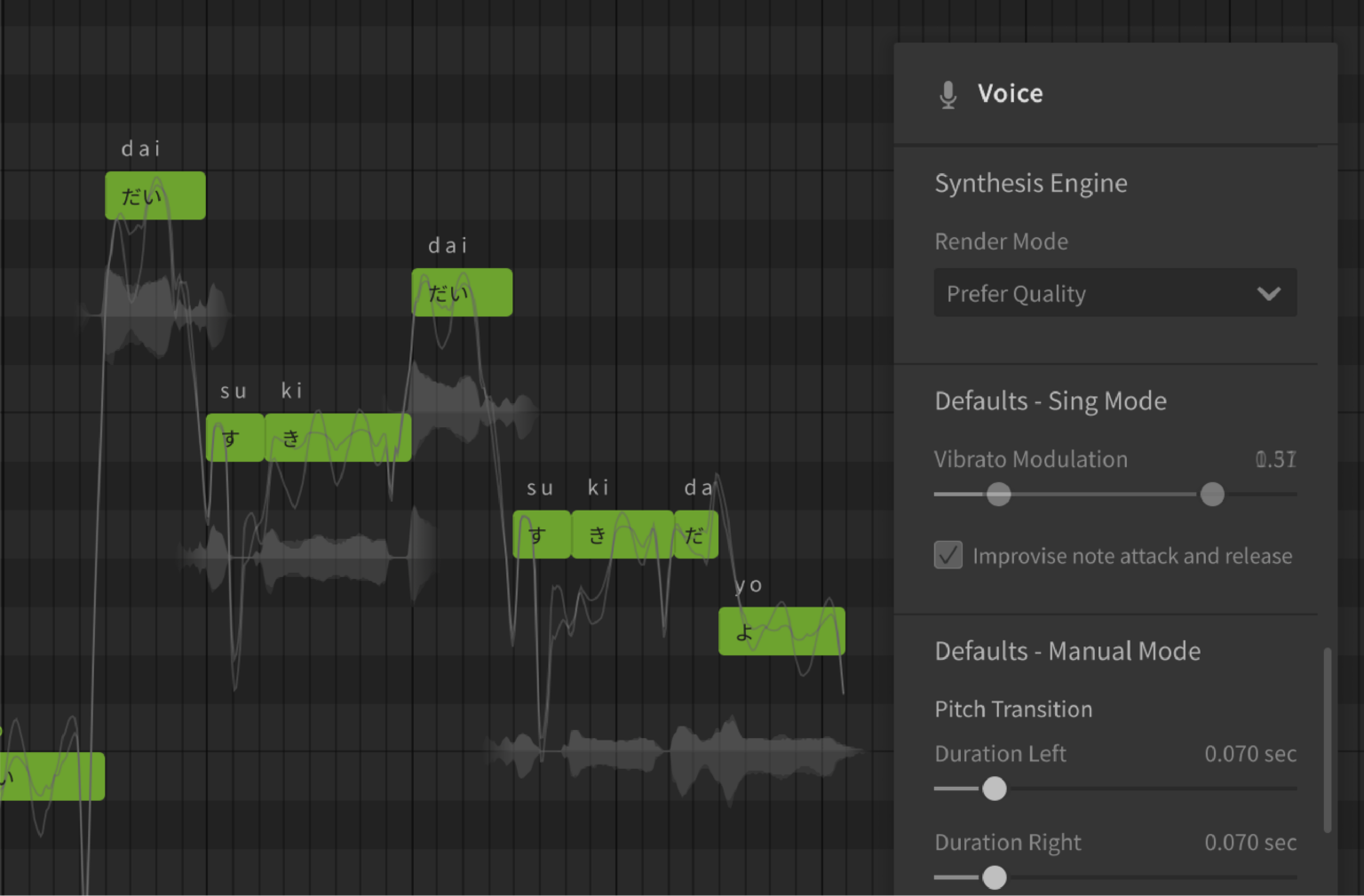Click the first す note
1364x896 pixels.
coord(234,437)
